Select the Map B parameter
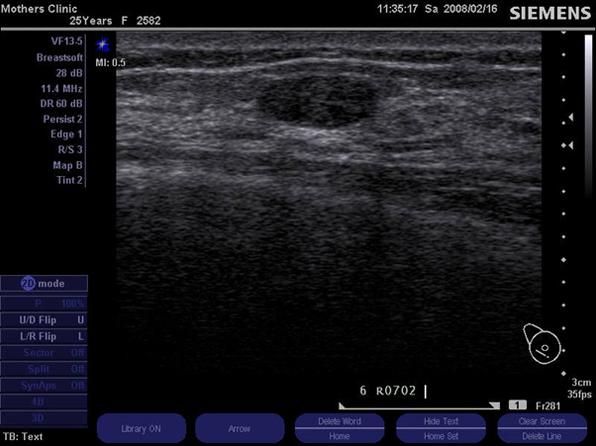596x446 pixels. coord(67,165)
